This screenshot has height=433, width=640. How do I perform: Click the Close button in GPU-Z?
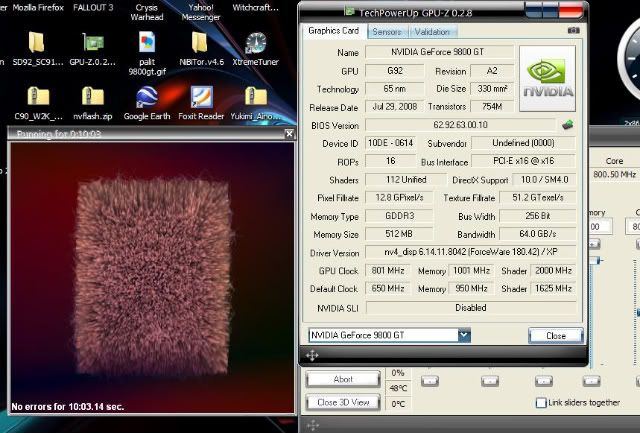coord(556,335)
